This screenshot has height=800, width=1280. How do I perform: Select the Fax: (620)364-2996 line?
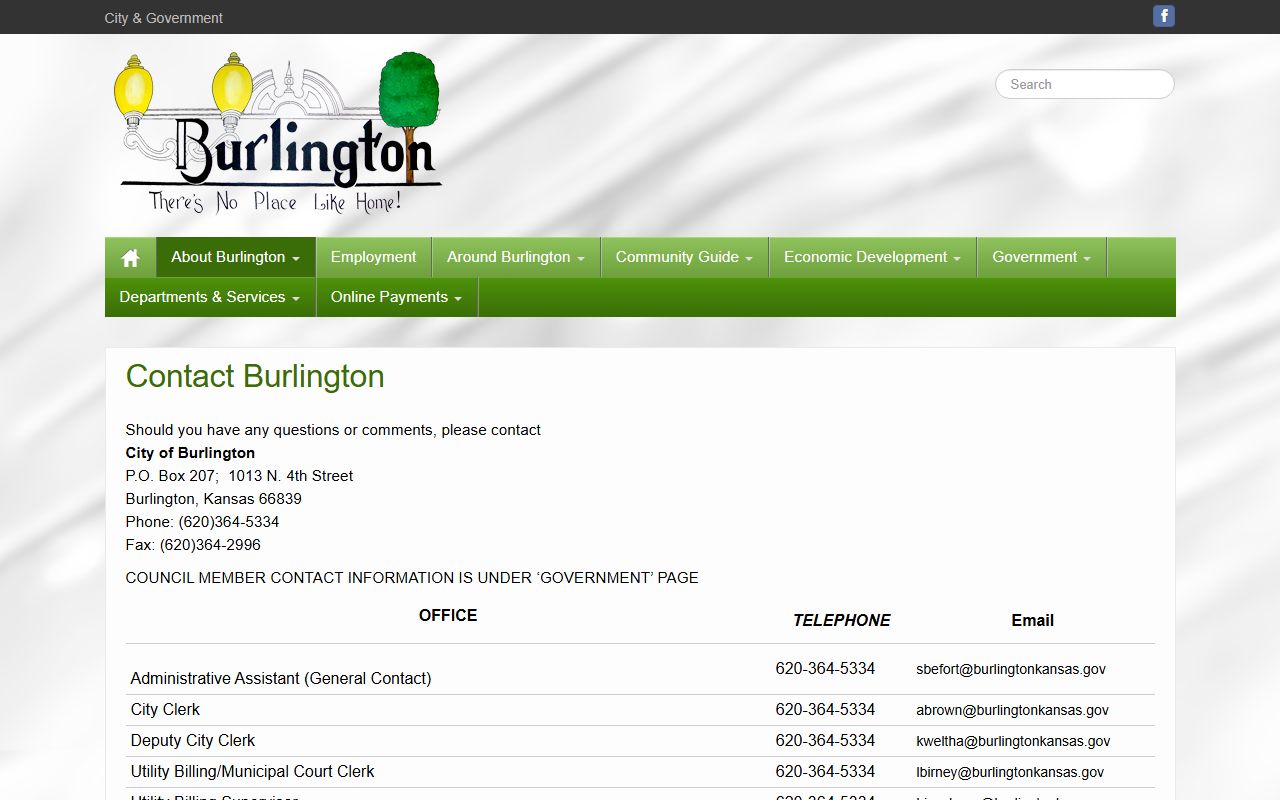click(x=193, y=545)
